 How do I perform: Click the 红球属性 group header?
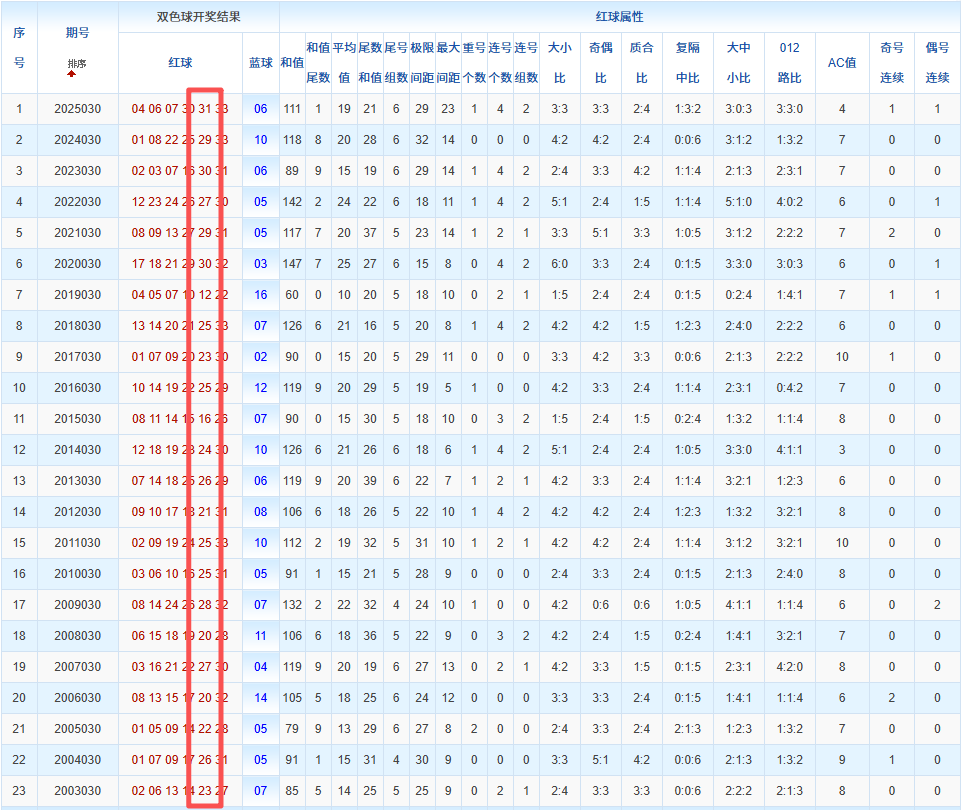pos(619,17)
